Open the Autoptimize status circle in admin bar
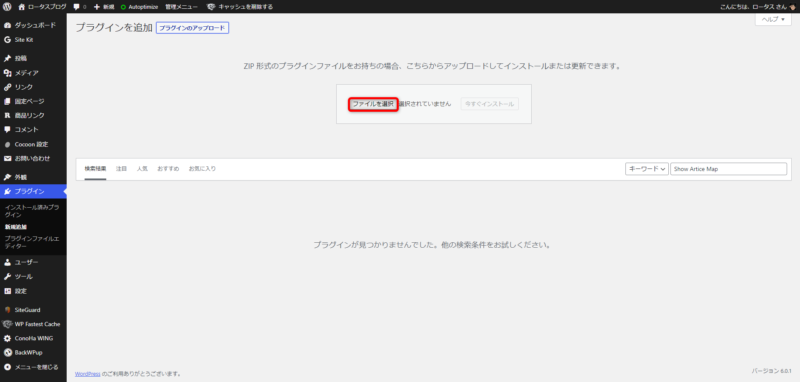 pos(123,7)
